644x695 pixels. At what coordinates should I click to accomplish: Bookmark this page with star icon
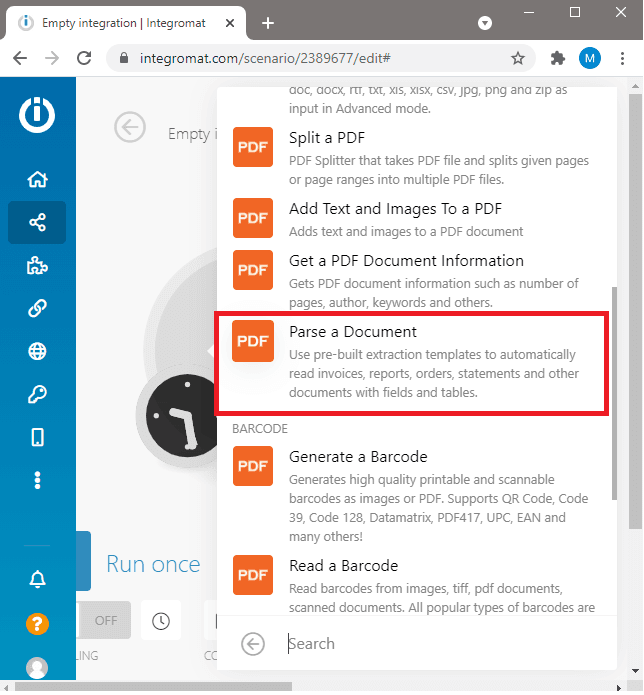pos(518,58)
